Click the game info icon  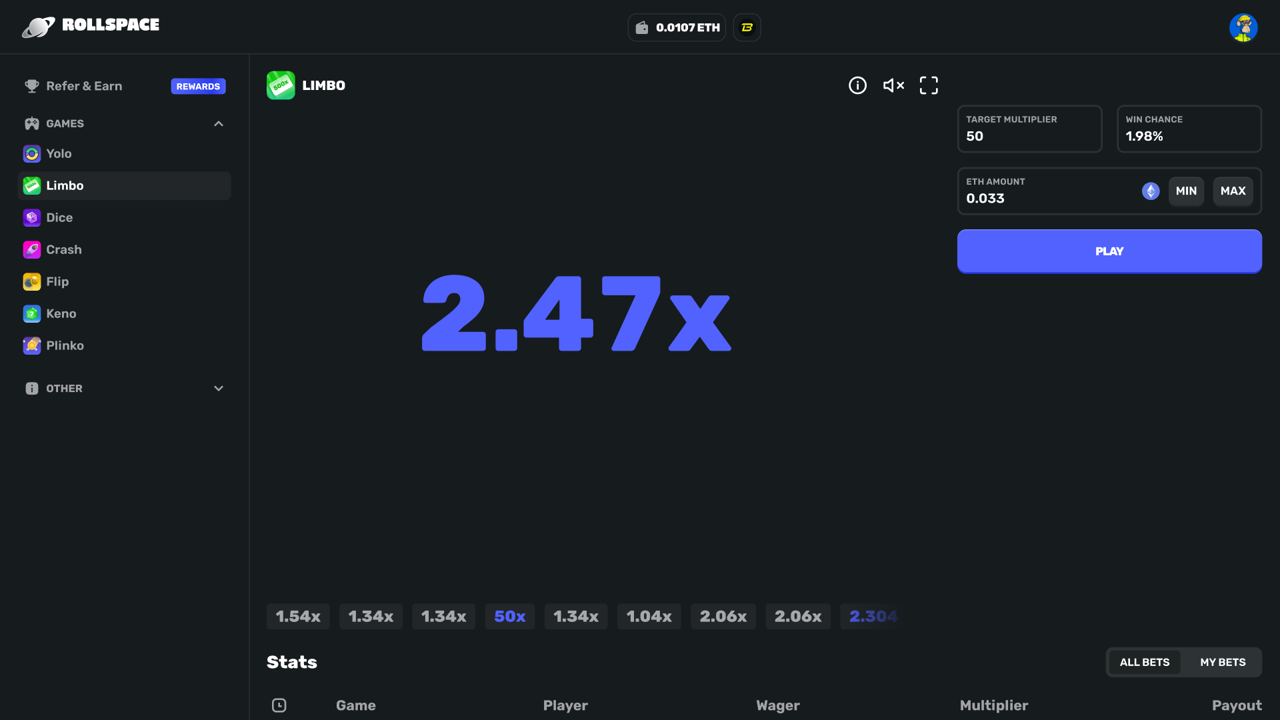click(857, 86)
